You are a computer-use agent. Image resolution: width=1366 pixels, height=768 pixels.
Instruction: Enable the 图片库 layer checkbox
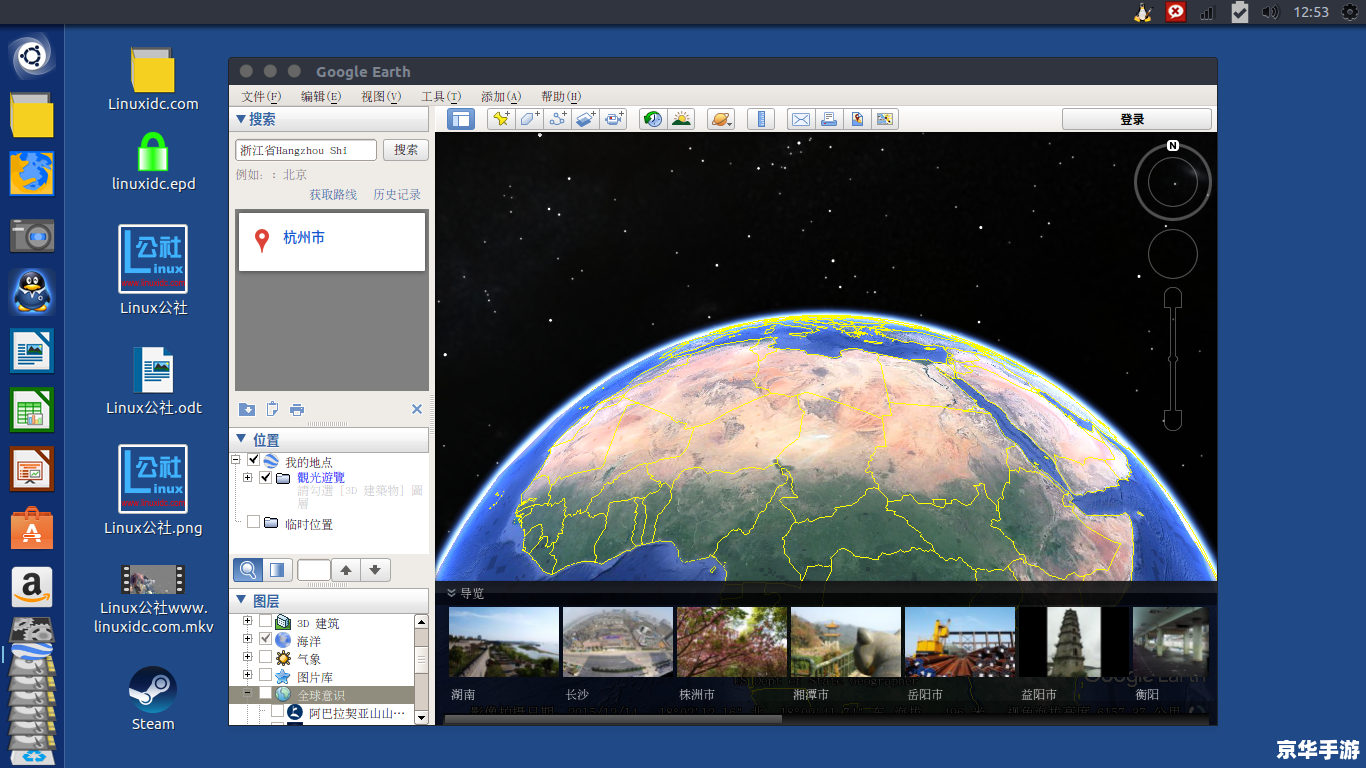tap(265, 675)
